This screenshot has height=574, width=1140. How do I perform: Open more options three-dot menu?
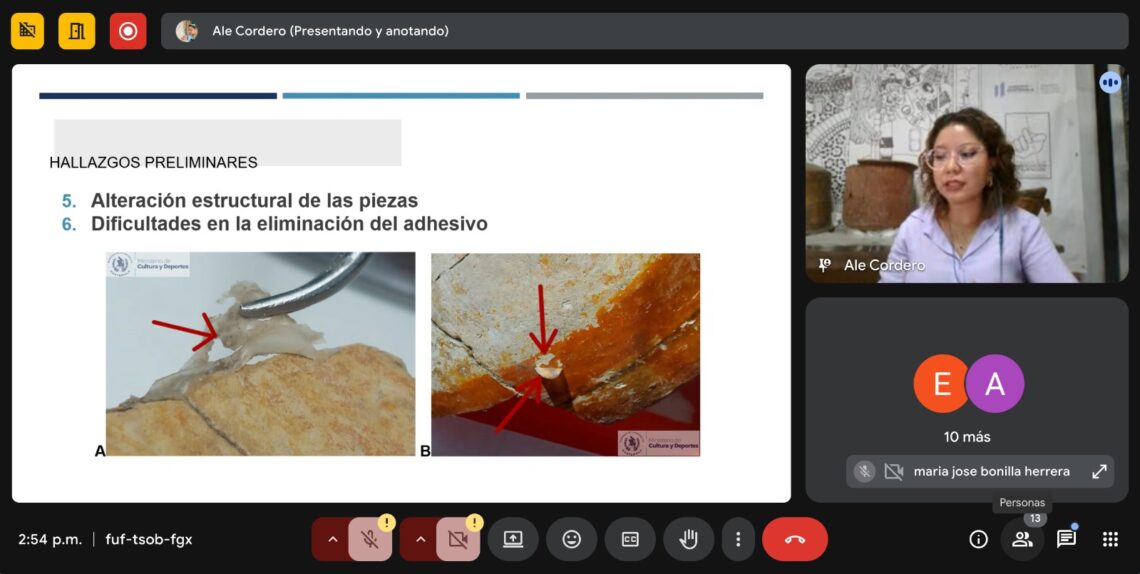click(738, 539)
